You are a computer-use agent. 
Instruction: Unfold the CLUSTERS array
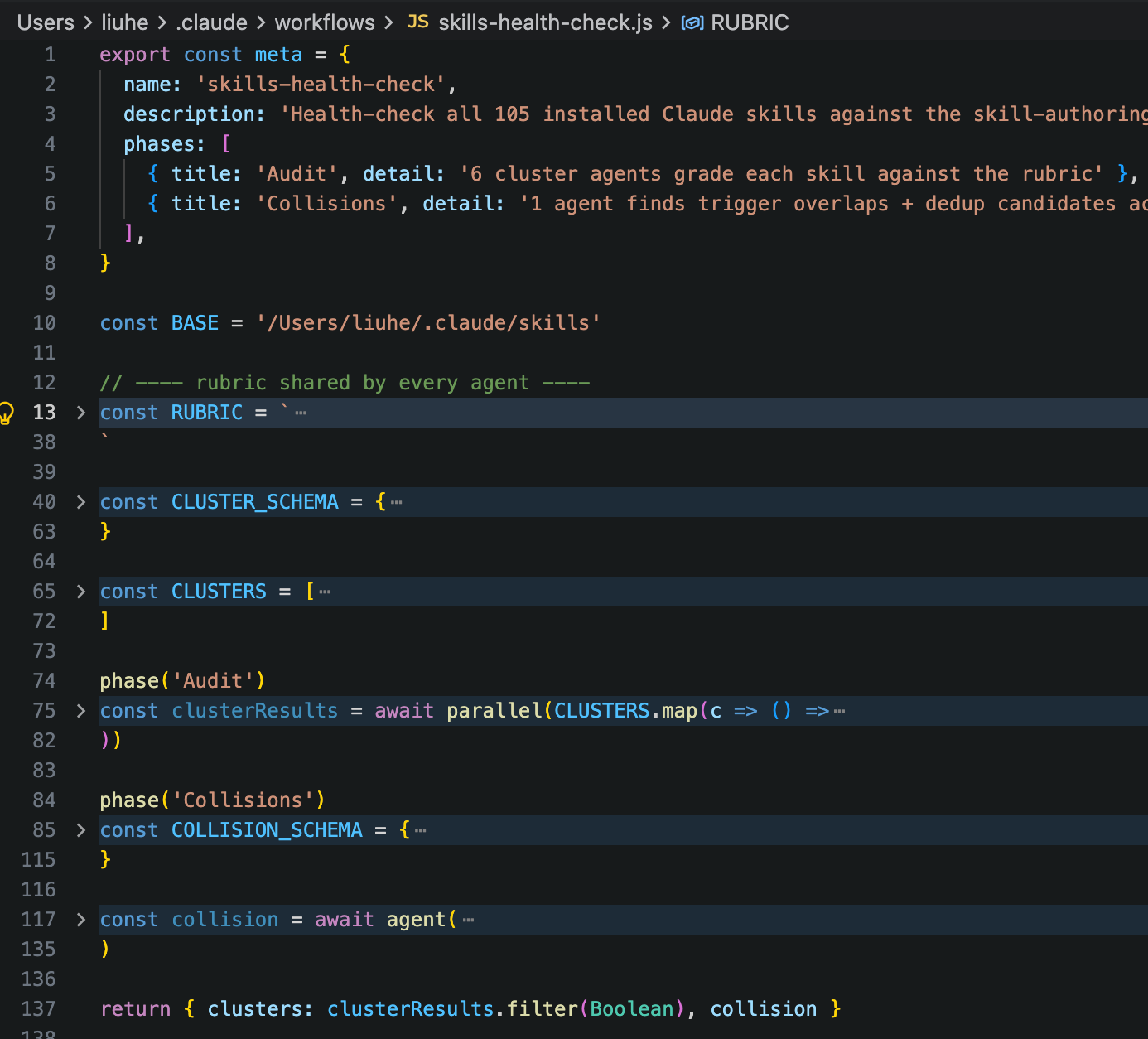(80, 592)
